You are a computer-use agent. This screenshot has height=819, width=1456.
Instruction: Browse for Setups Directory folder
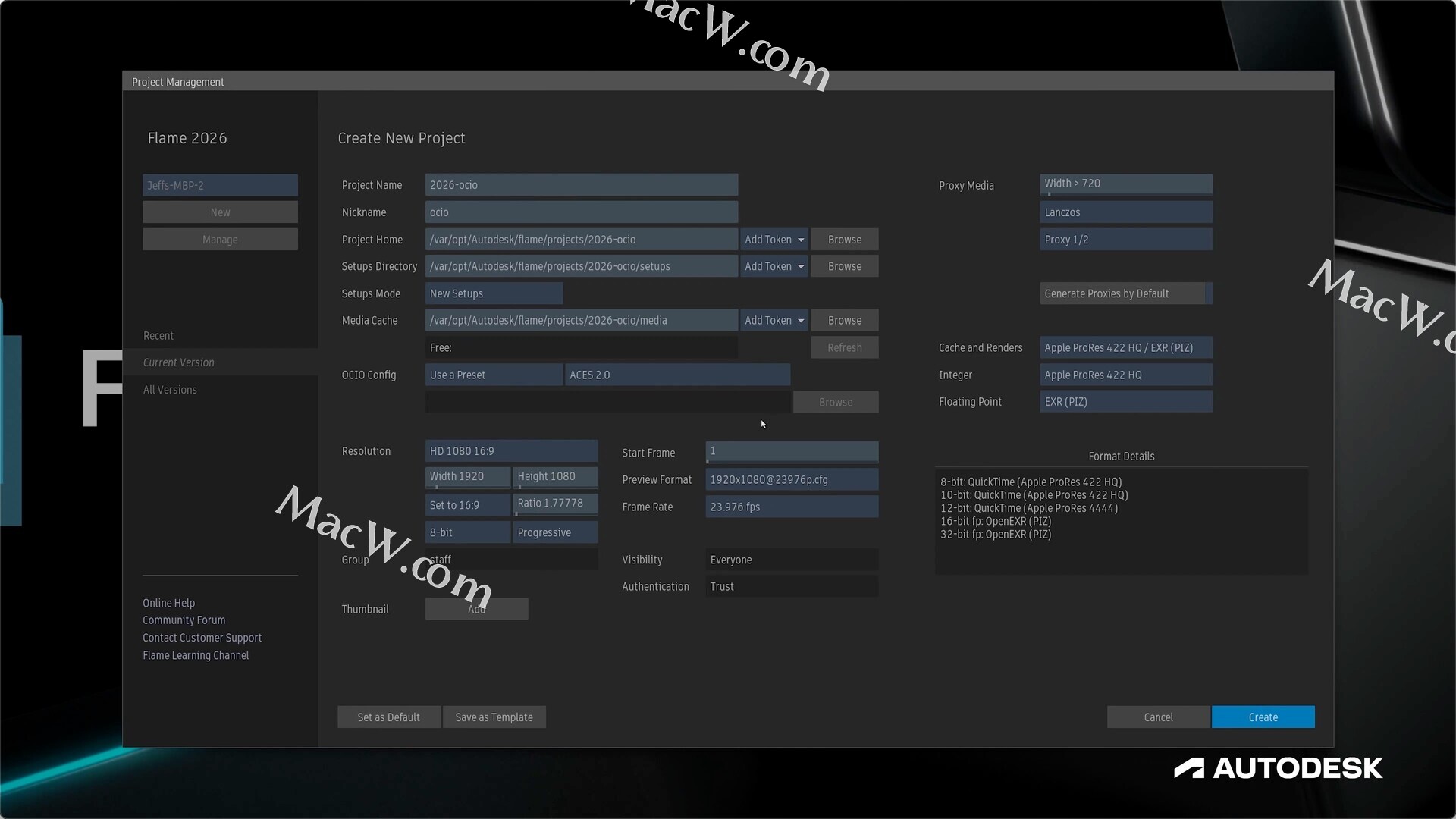[x=844, y=266]
